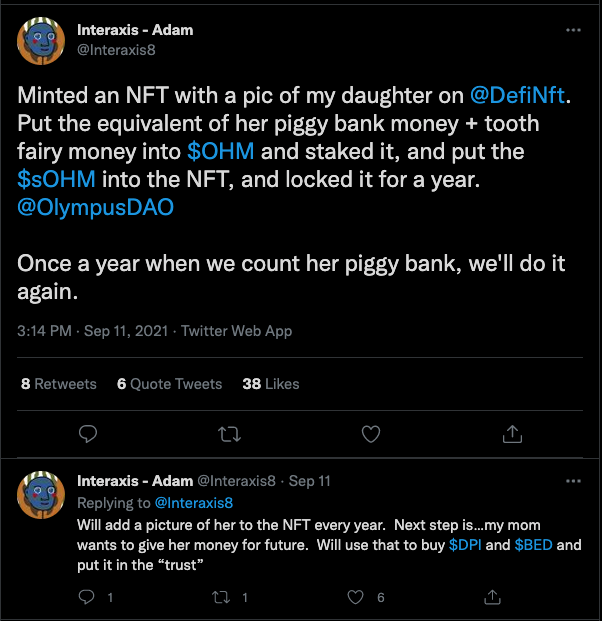The height and width of the screenshot is (621, 602).
Task: Click the $BED cashtag in reply
Action: coord(533,545)
